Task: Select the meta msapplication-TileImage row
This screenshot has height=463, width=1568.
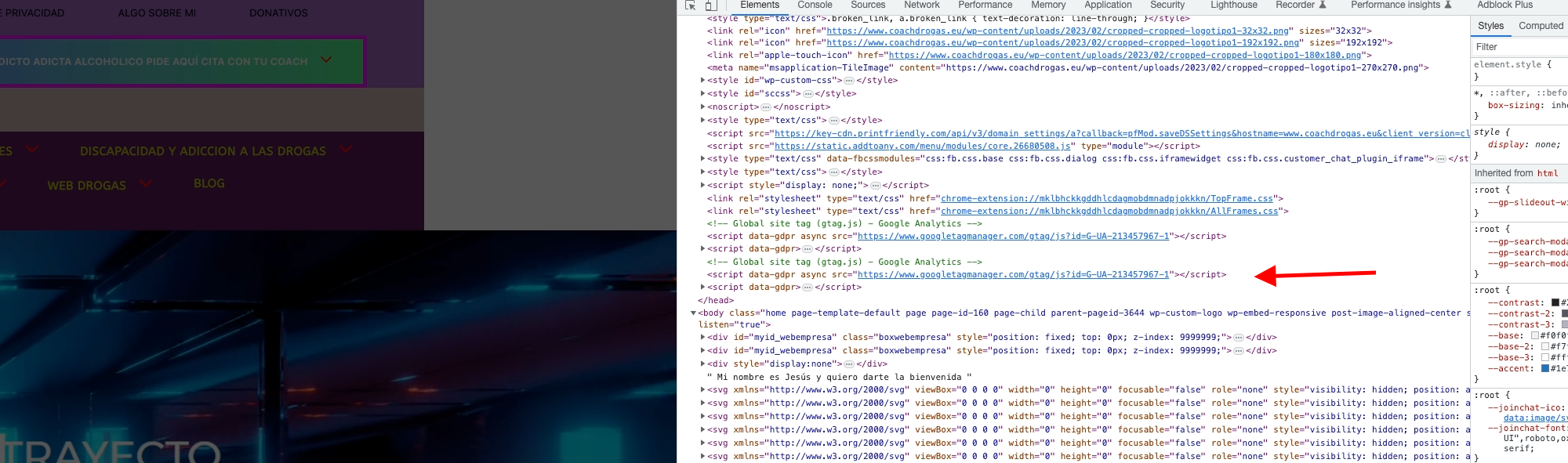Action: tap(1068, 68)
